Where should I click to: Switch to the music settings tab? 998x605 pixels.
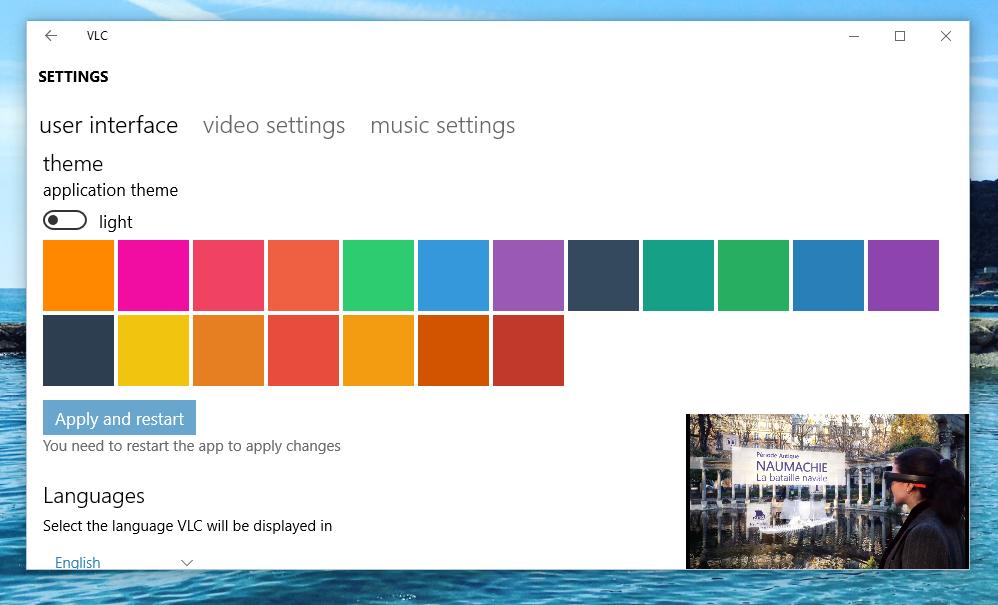442,125
